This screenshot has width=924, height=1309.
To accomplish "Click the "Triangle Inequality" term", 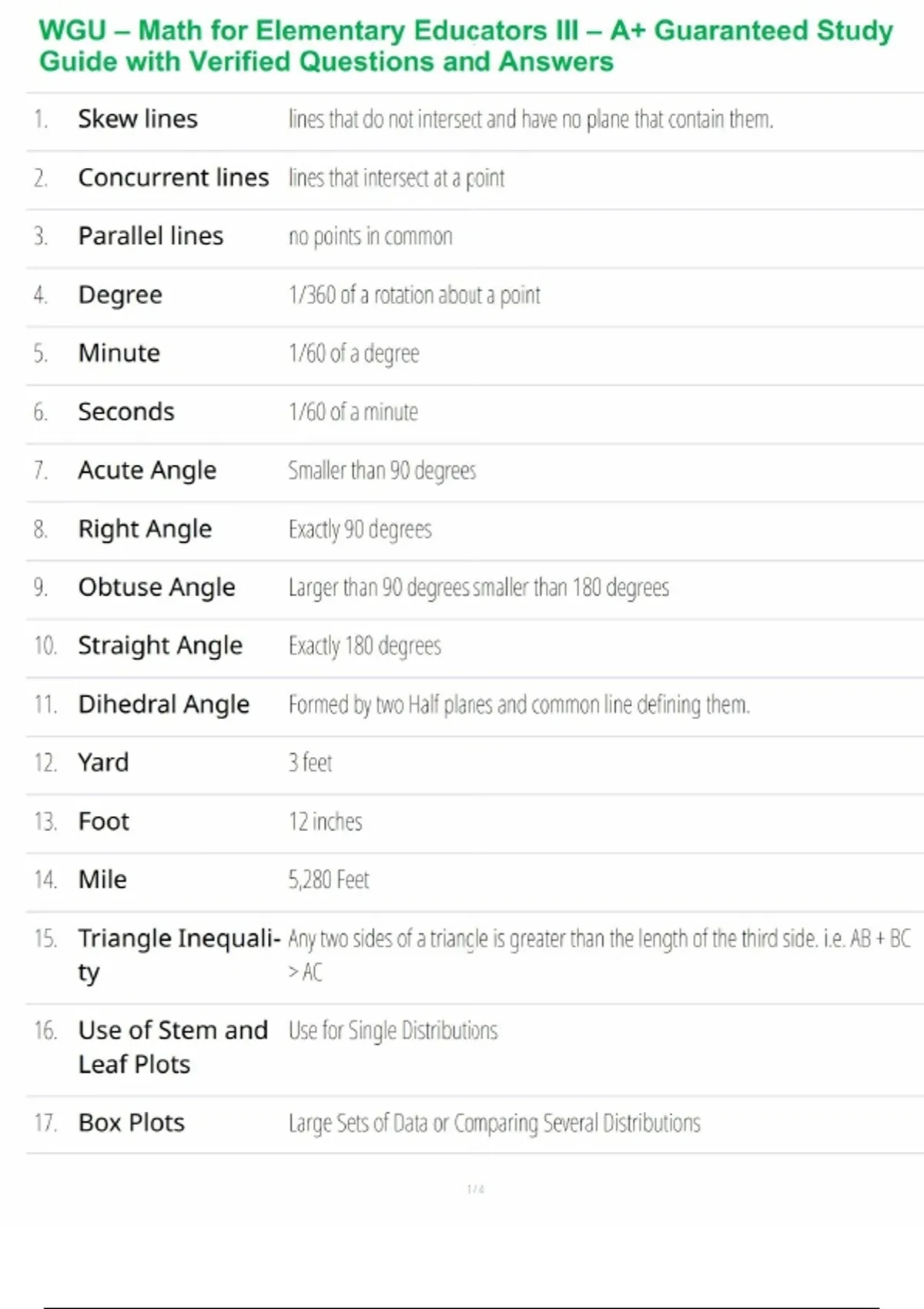I will (178, 940).
